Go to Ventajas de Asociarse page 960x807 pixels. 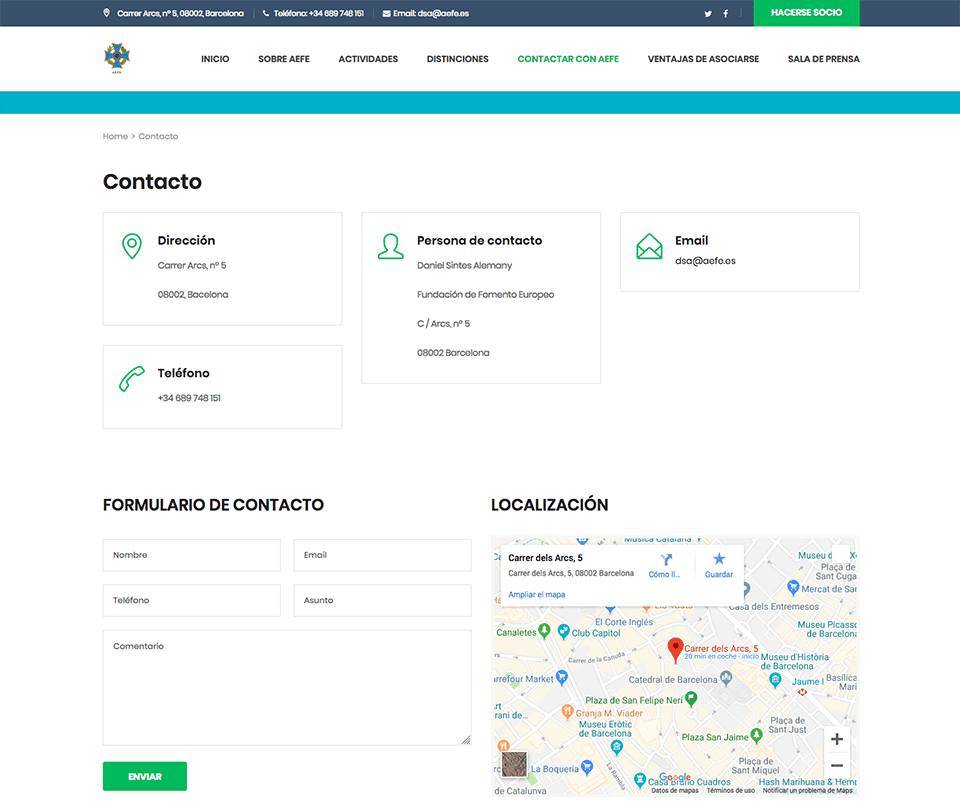703,59
